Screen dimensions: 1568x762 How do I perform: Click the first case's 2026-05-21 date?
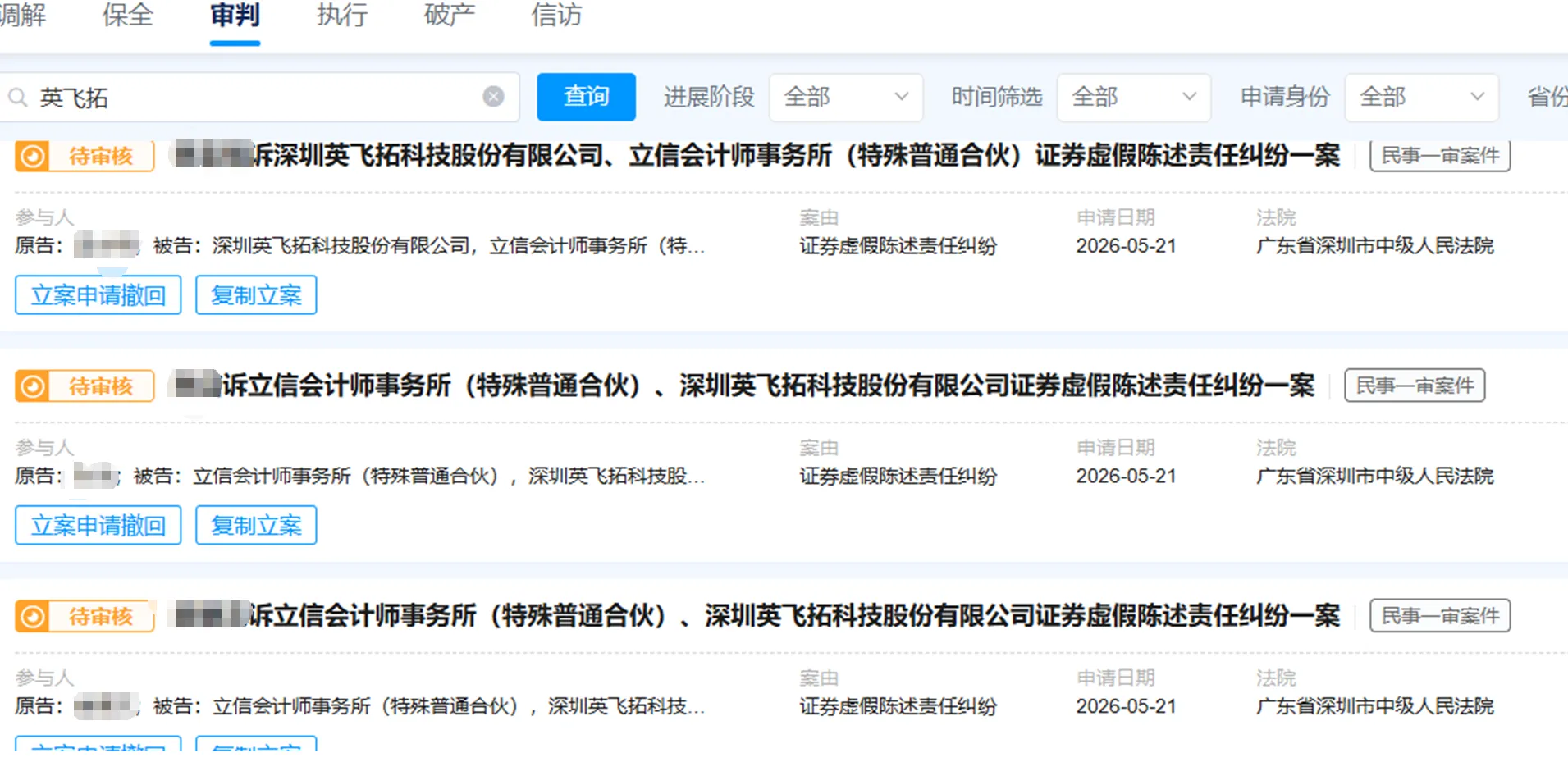pos(1126,245)
